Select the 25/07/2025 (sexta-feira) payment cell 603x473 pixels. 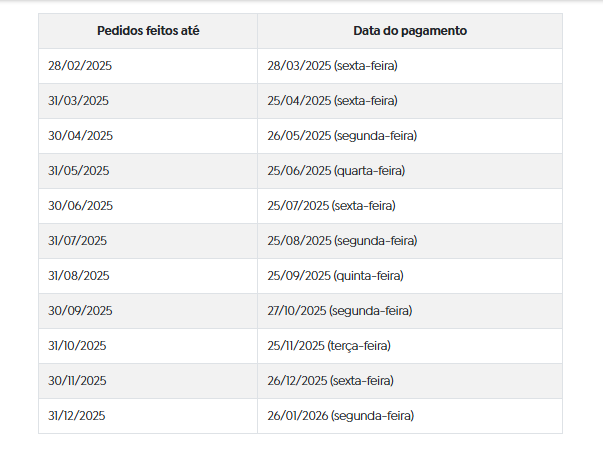click(x=410, y=206)
